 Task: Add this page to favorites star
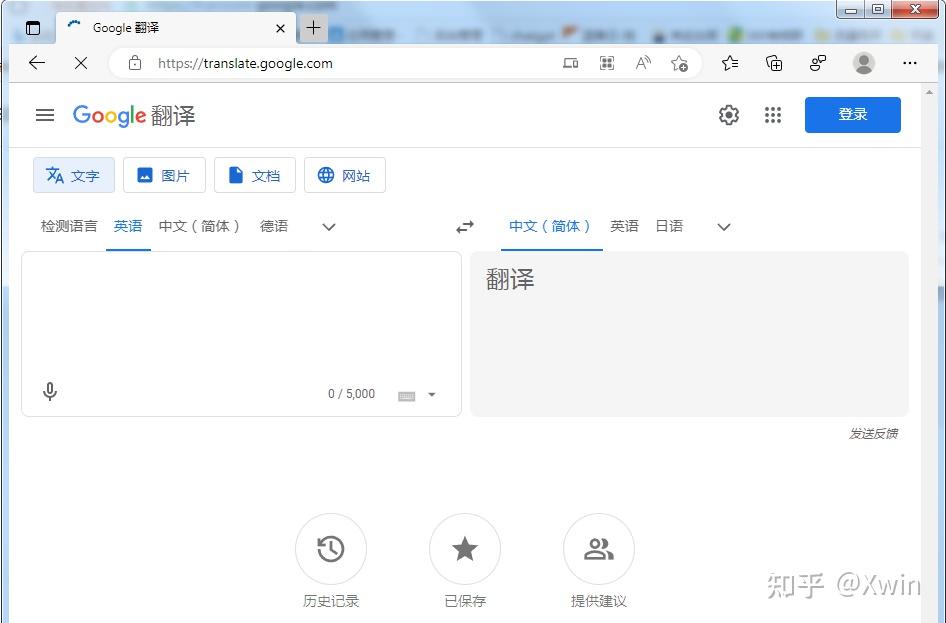(x=679, y=63)
